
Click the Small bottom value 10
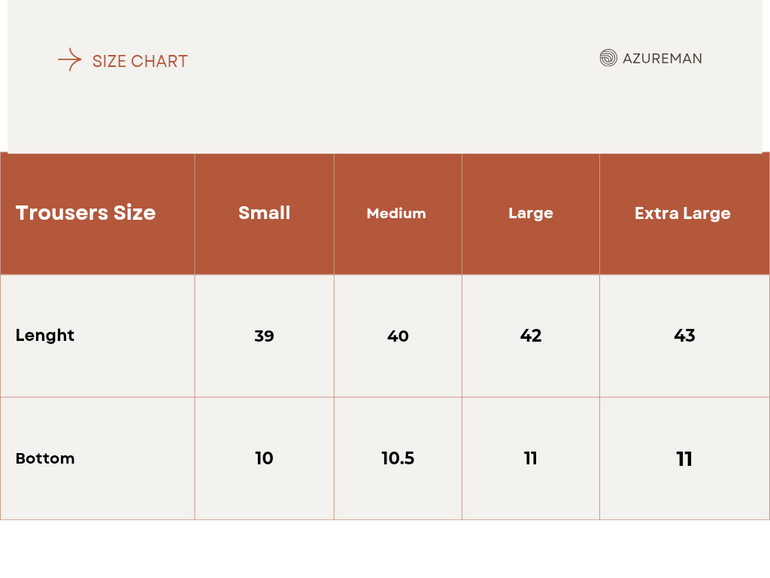coord(264,458)
